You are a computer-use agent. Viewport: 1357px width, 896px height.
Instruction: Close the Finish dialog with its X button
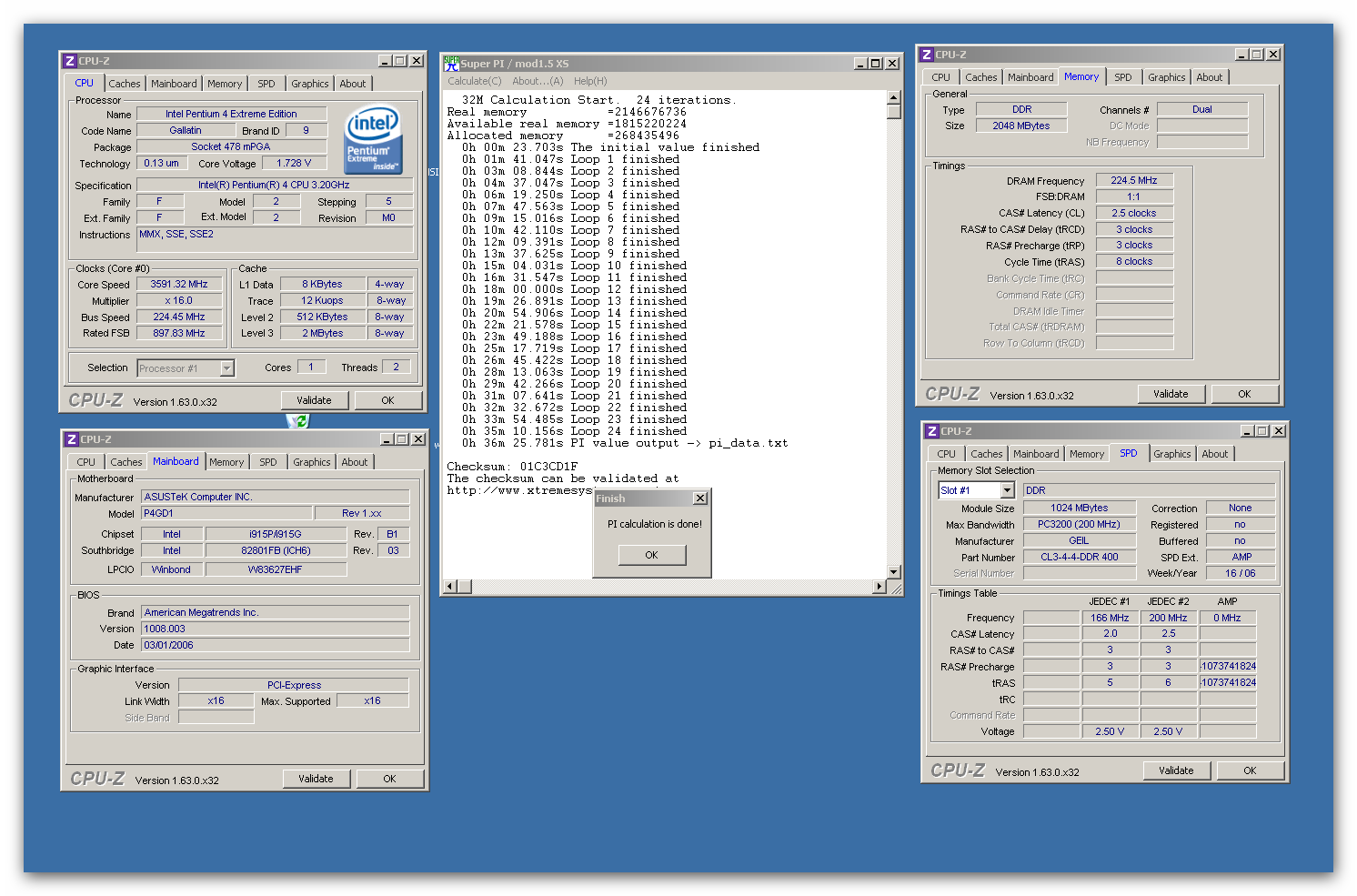click(x=700, y=498)
